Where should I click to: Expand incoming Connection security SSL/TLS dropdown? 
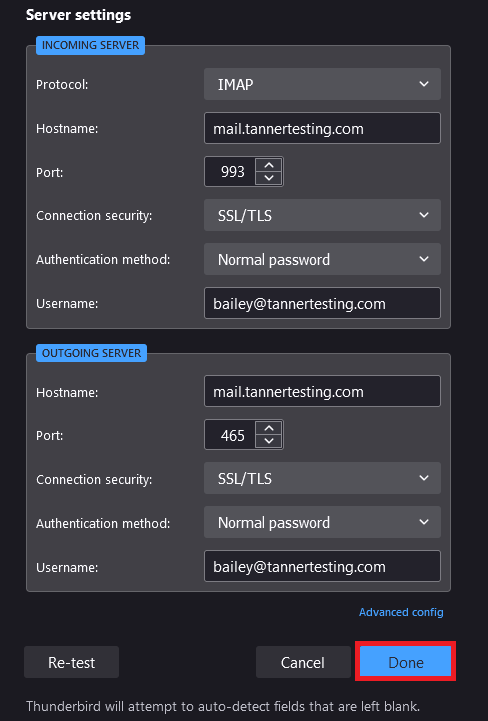[322, 215]
